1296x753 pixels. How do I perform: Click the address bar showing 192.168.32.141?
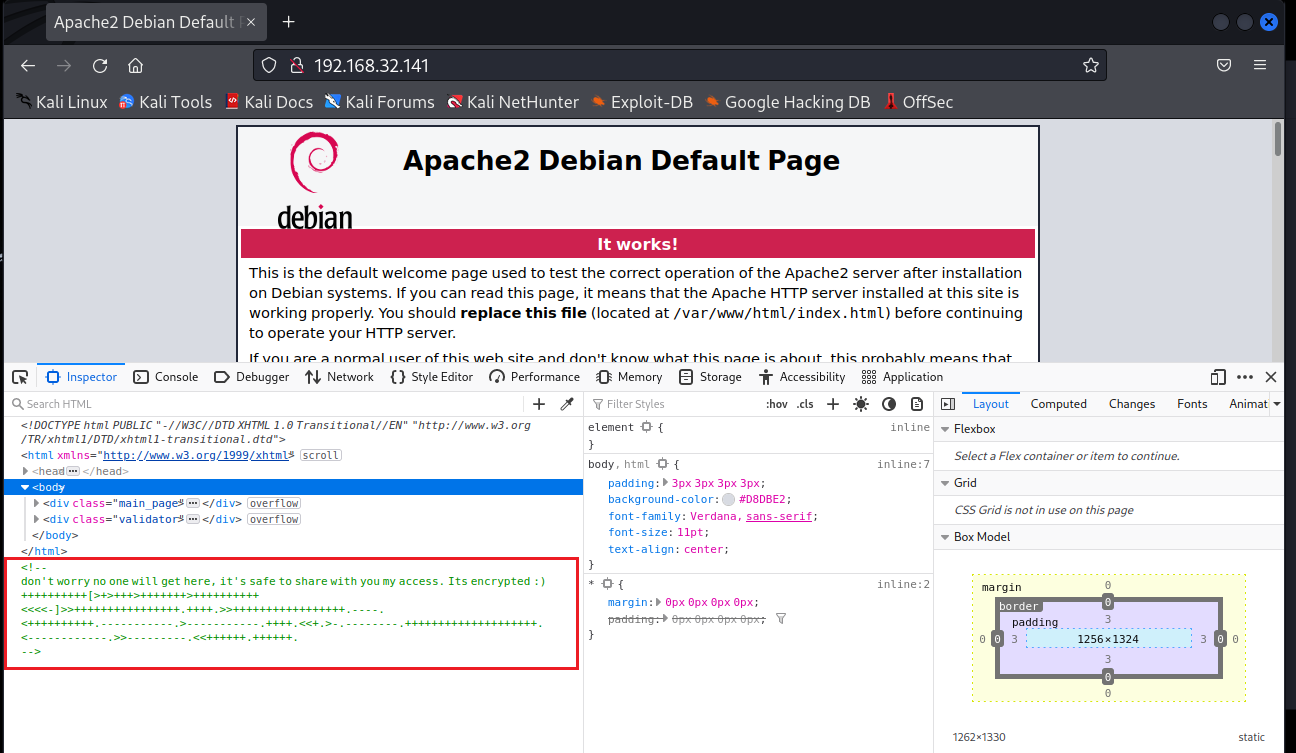click(680, 65)
